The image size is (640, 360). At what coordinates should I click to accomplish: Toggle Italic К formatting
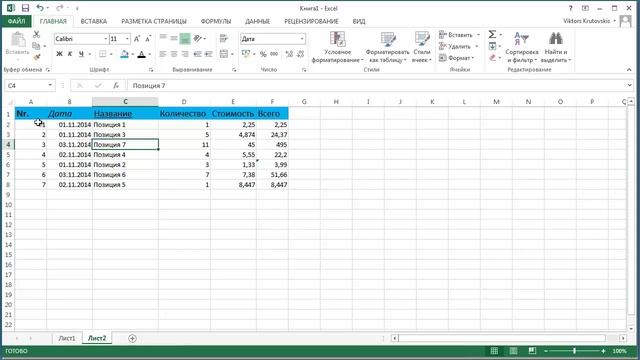coord(70,54)
